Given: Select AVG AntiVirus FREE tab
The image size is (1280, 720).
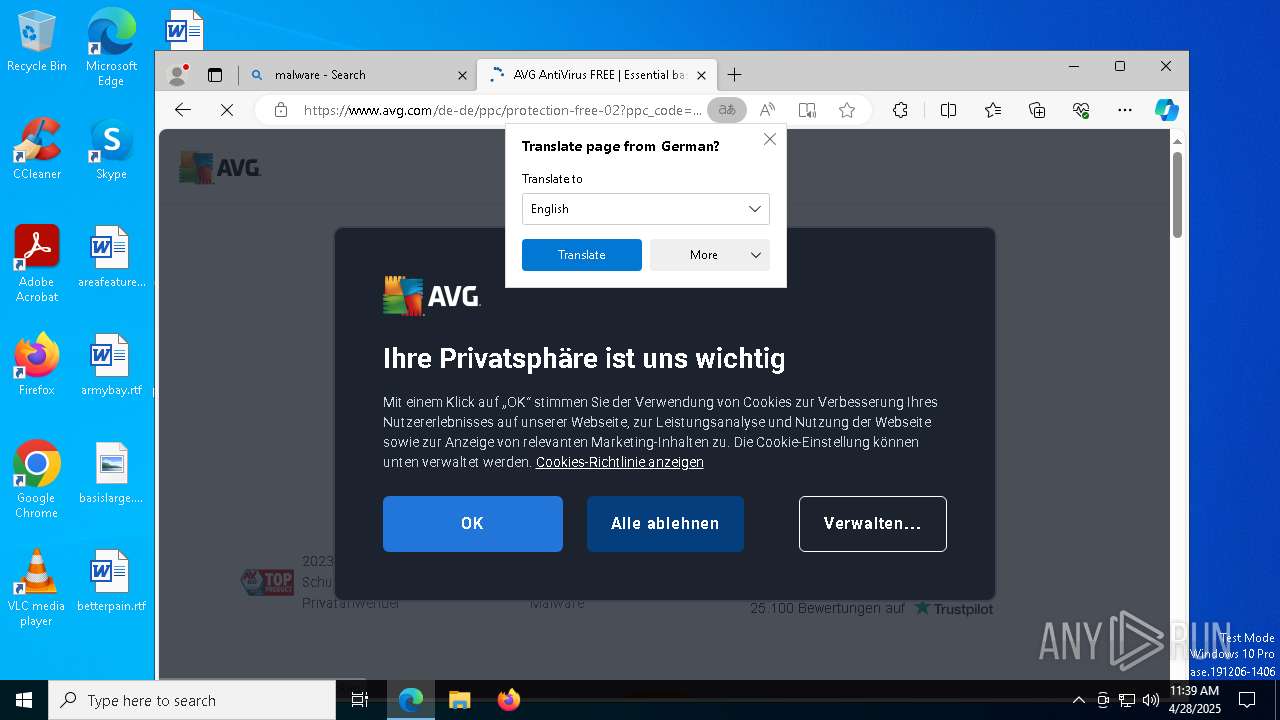Looking at the screenshot, I should pos(596,75).
